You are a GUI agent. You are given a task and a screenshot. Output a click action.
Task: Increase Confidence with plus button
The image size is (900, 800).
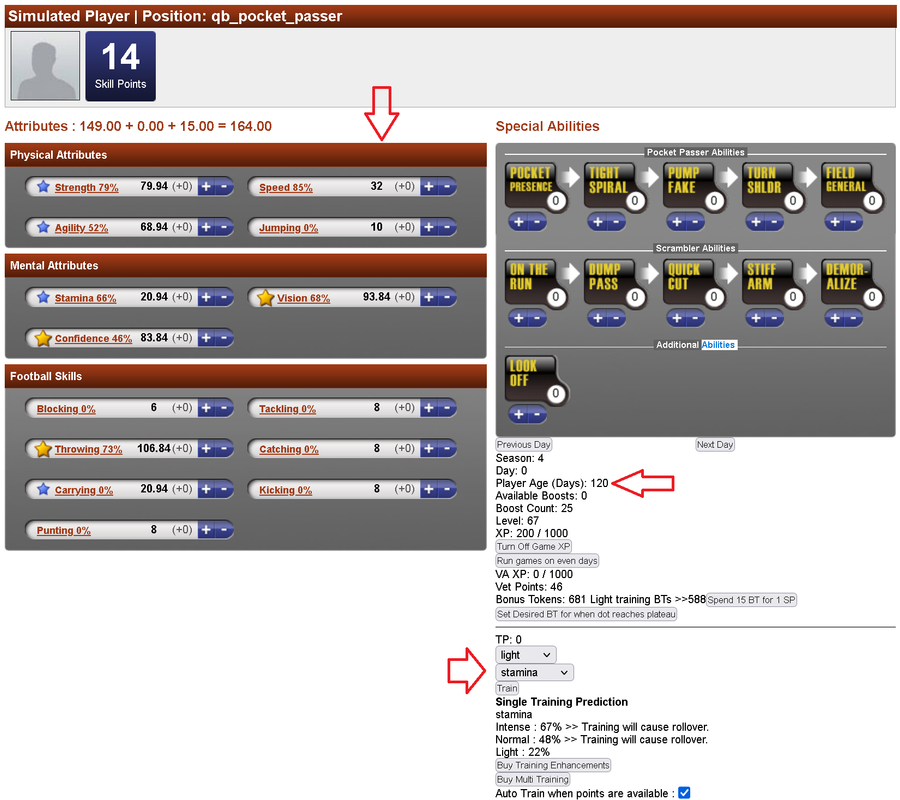pyautogui.click(x=207, y=338)
